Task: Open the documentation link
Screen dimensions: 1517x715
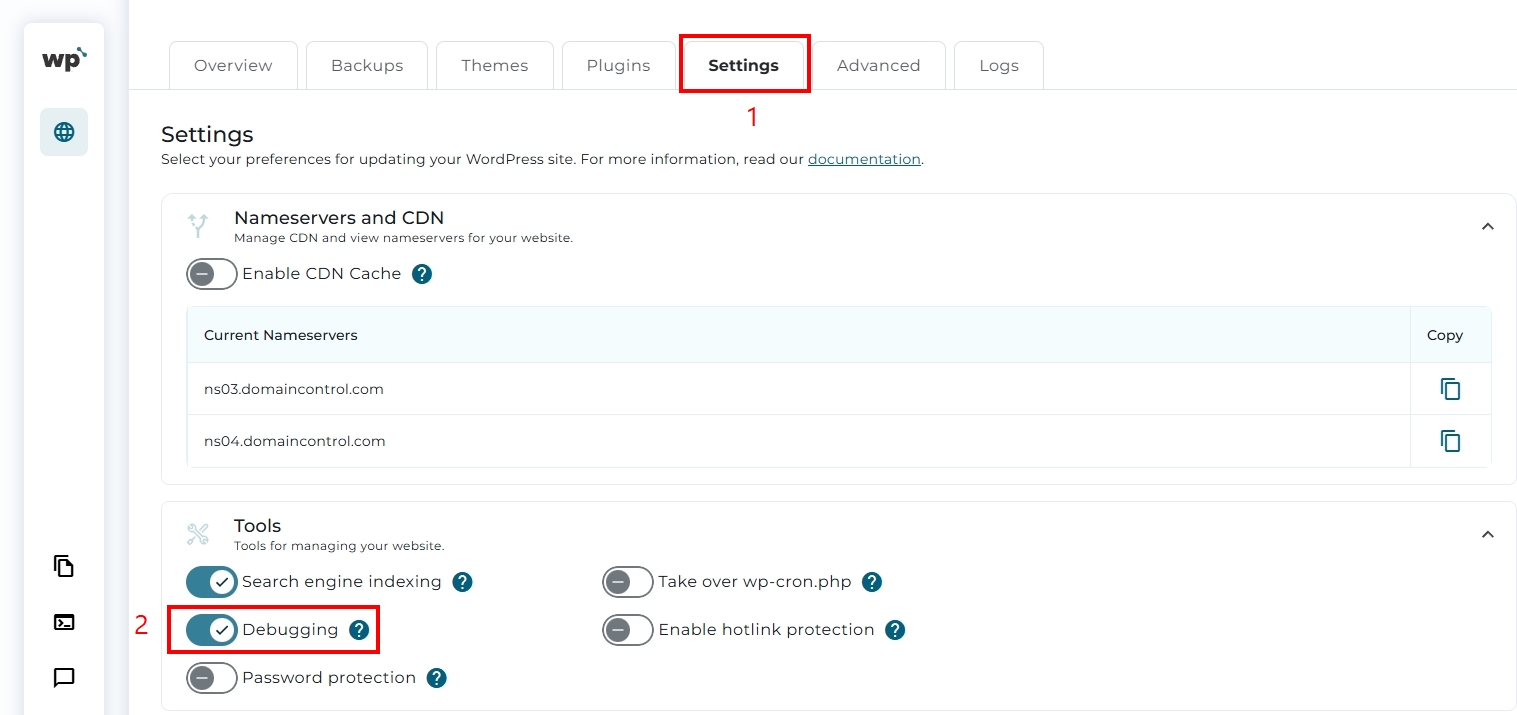Action: point(864,159)
